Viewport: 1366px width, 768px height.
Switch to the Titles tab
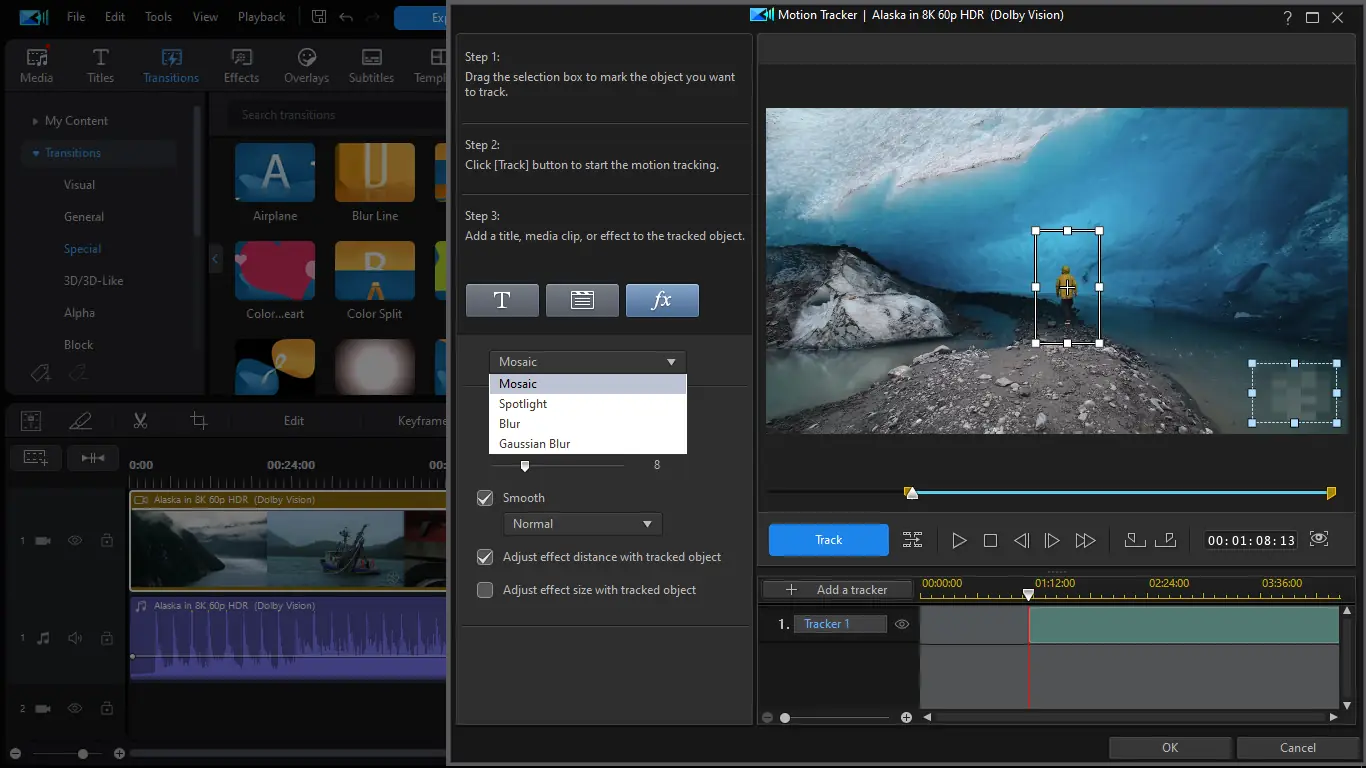tap(100, 66)
